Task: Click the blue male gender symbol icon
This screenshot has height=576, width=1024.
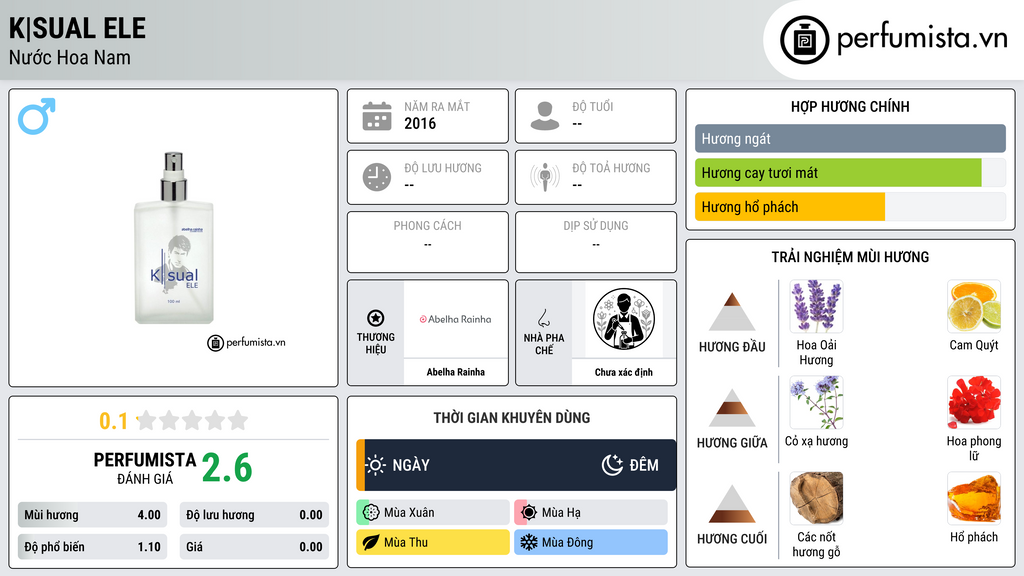Action: tap(37, 116)
